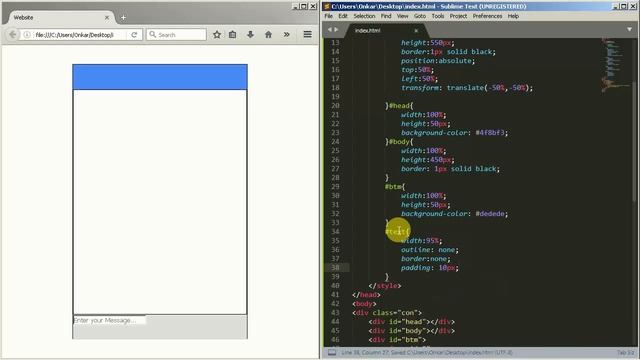Open Firefox hamburger menu
This screenshot has width=640, height=360.
307,35
